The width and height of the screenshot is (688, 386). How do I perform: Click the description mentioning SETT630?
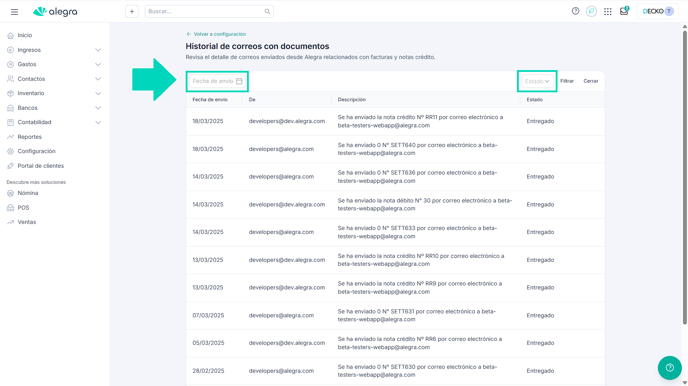click(417, 371)
